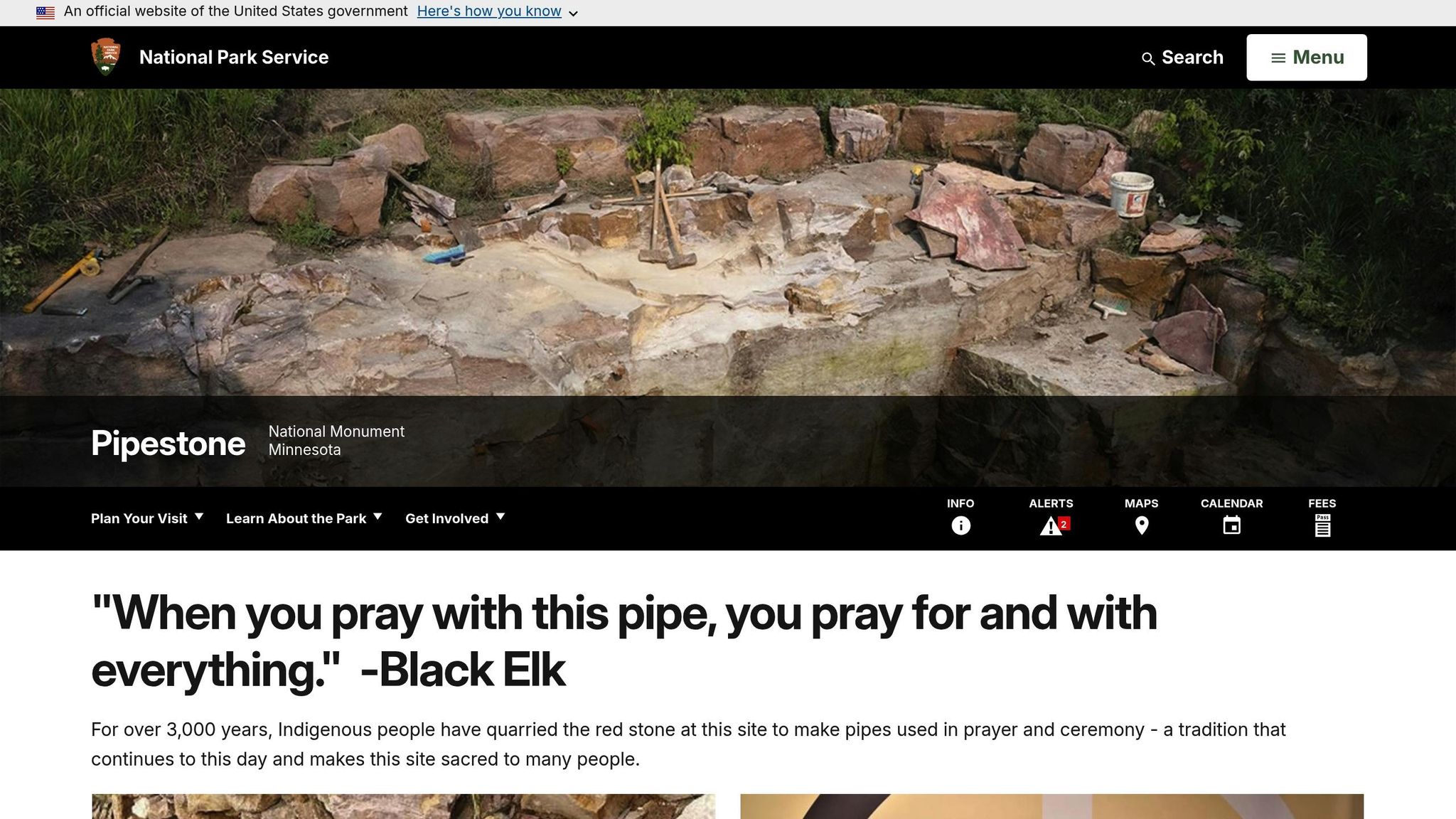Expand the Learn About the Park dropdown
Image resolution: width=1456 pixels, height=819 pixels.
pos(304,518)
